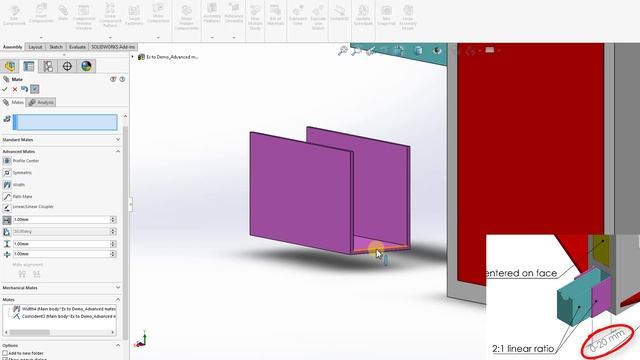Adjust the maximum value spinner

113,244
